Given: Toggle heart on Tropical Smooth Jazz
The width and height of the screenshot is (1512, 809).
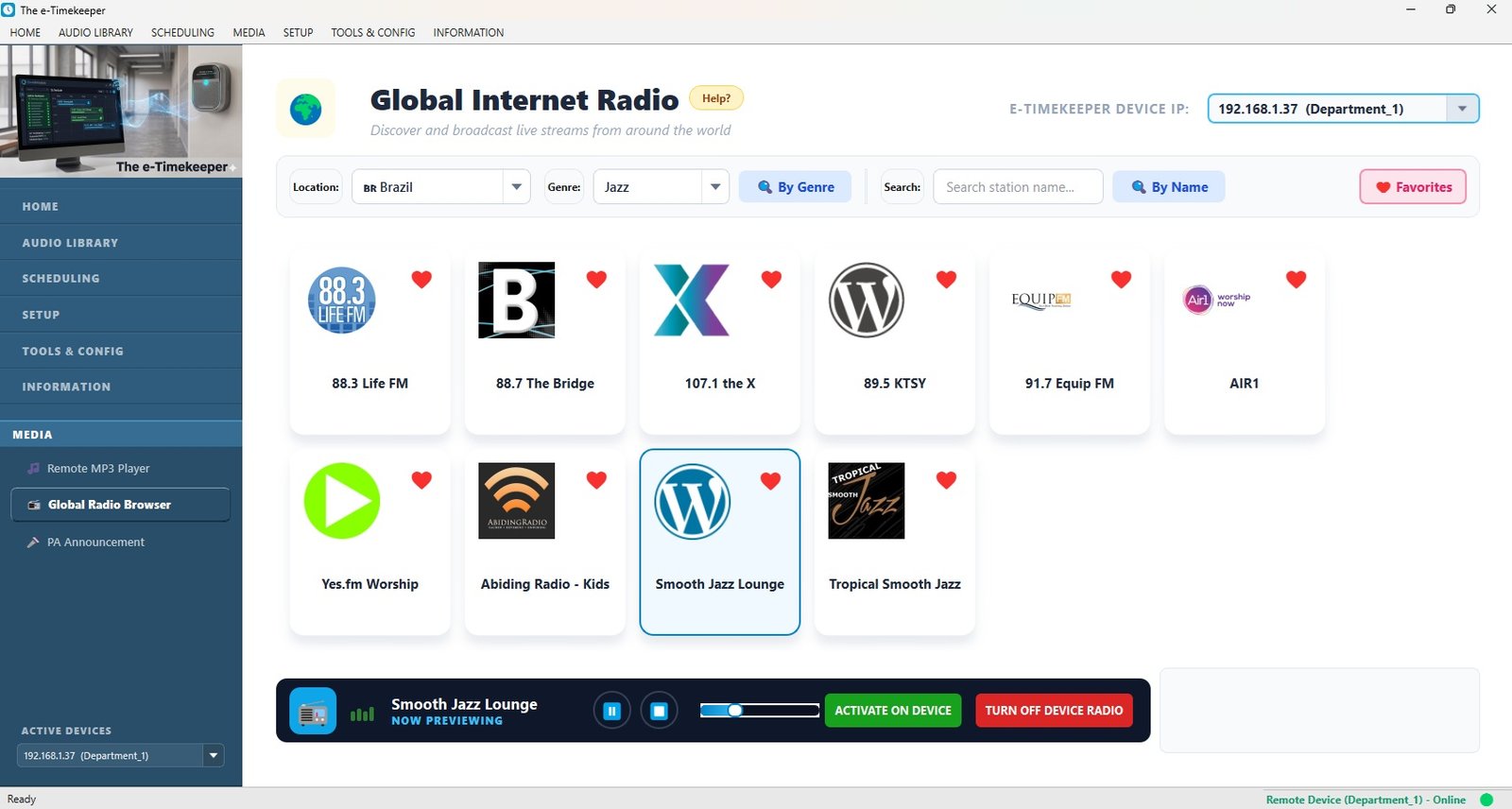Looking at the screenshot, I should coord(946,480).
